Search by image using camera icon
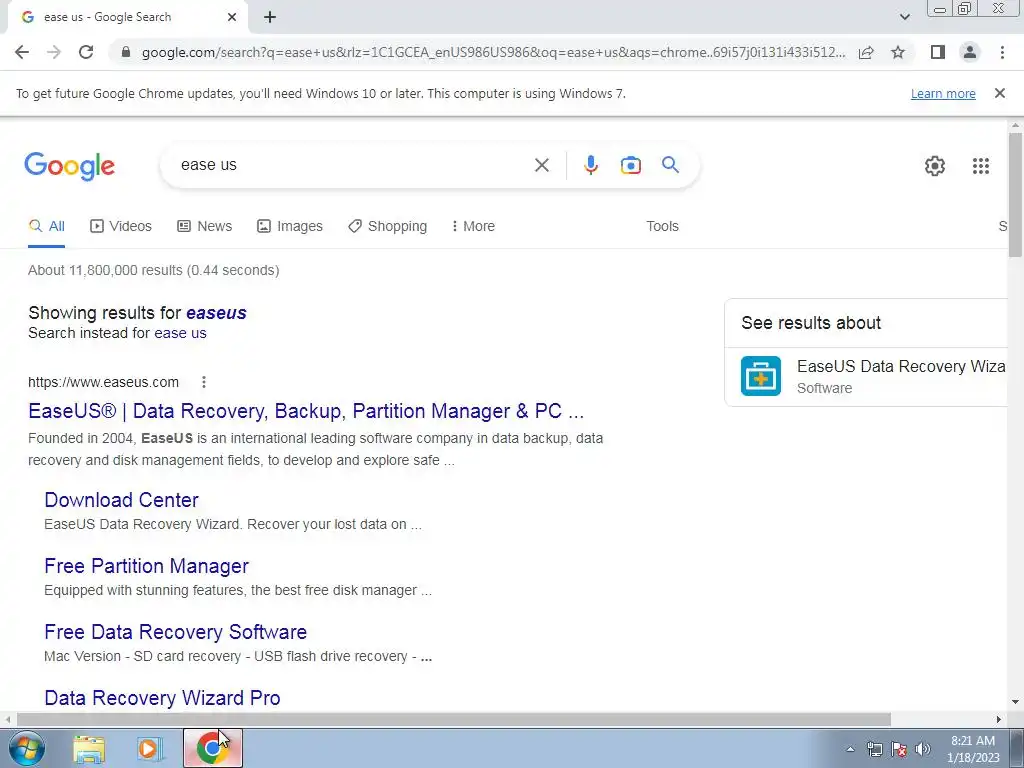The image size is (1024, 768). point(630,165)
